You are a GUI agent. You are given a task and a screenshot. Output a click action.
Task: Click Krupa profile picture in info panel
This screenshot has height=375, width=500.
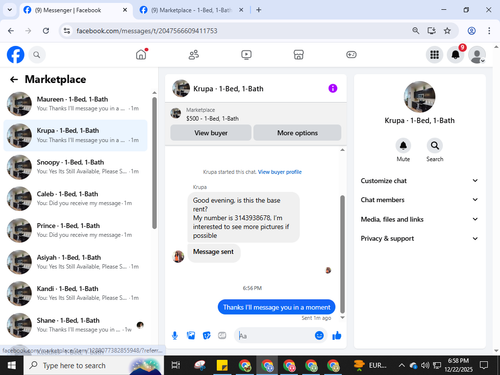tap(419, 97)
